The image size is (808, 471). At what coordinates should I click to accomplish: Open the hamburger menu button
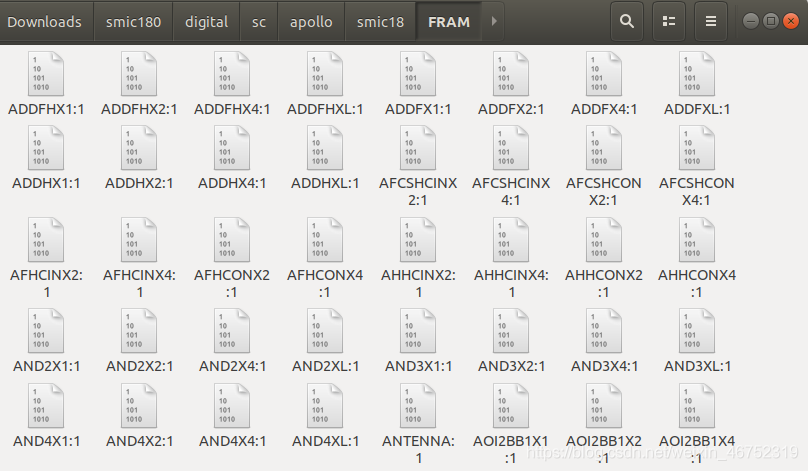point(711,21)
